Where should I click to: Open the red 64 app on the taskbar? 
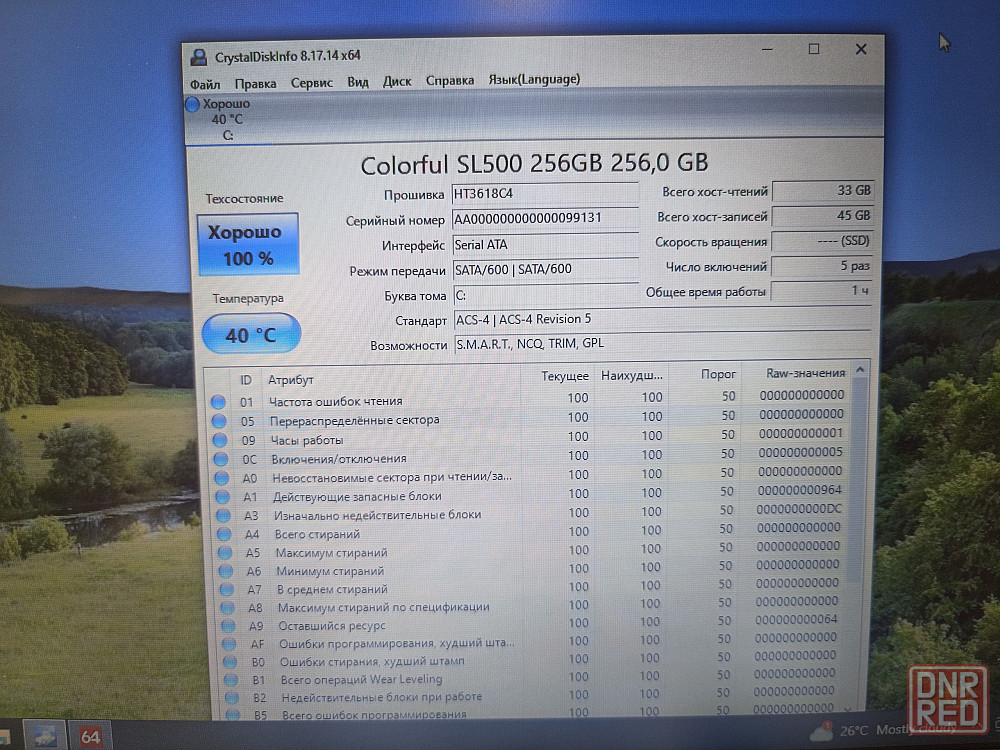pos(90,737)
